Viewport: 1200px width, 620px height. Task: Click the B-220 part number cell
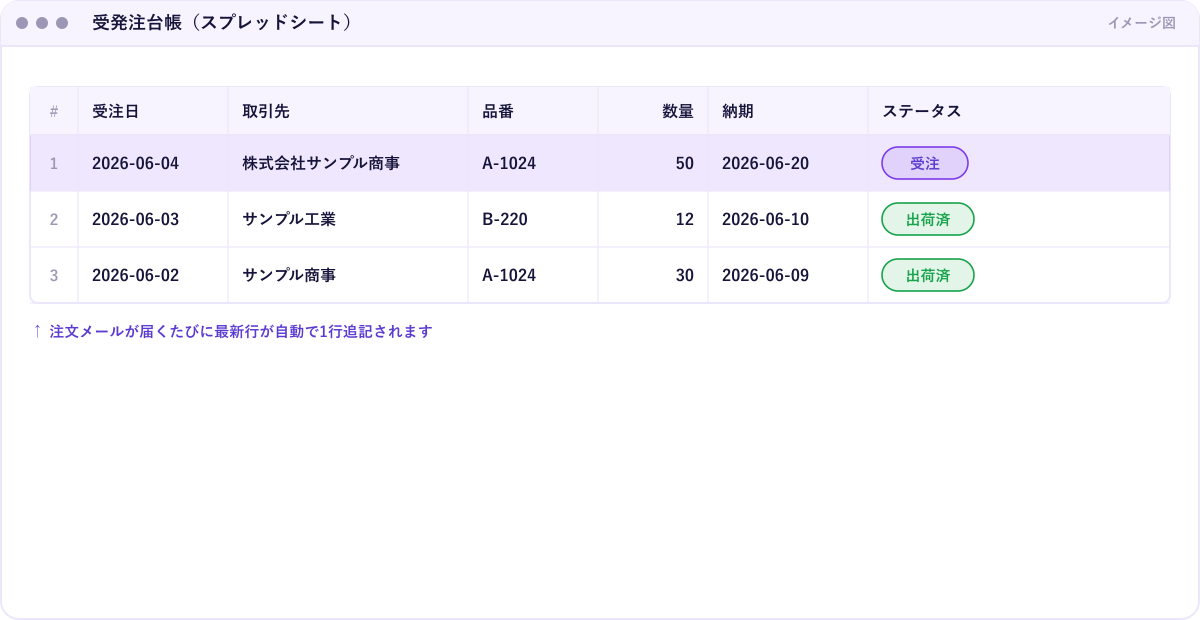(x=533, y=219)
